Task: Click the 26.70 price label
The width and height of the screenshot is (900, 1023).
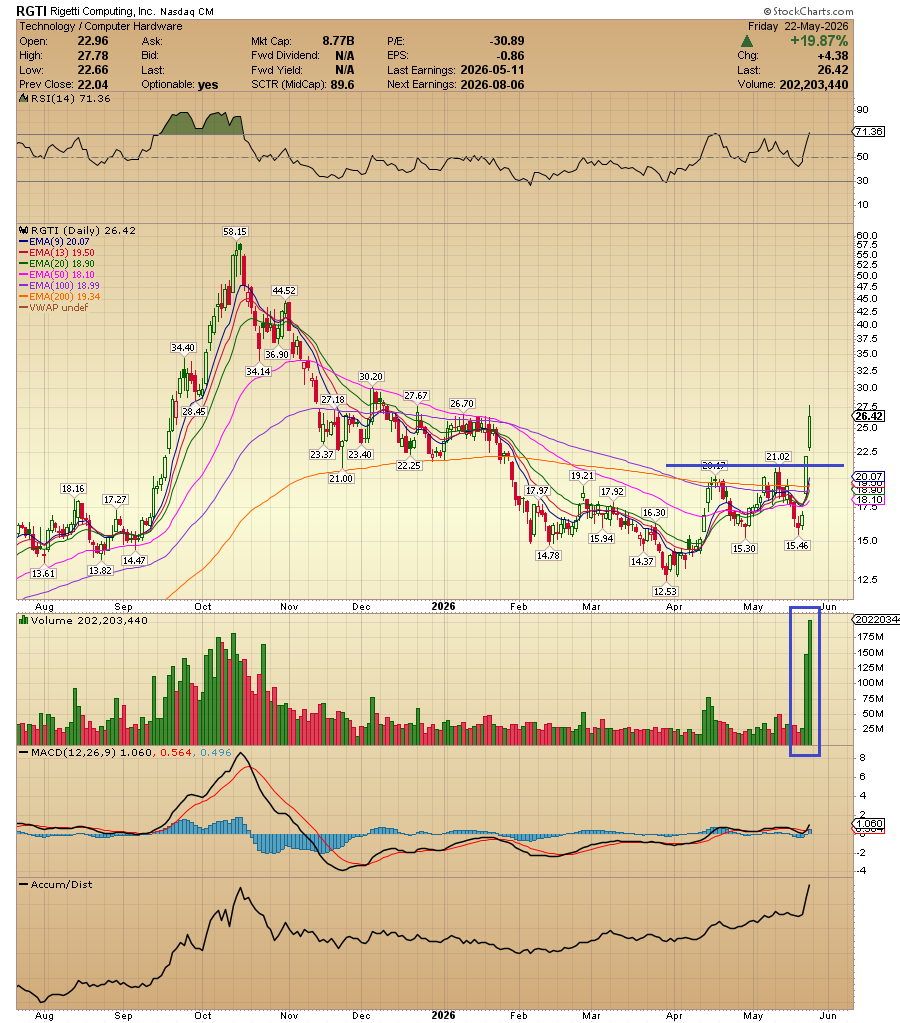Action: click(461, 403)
